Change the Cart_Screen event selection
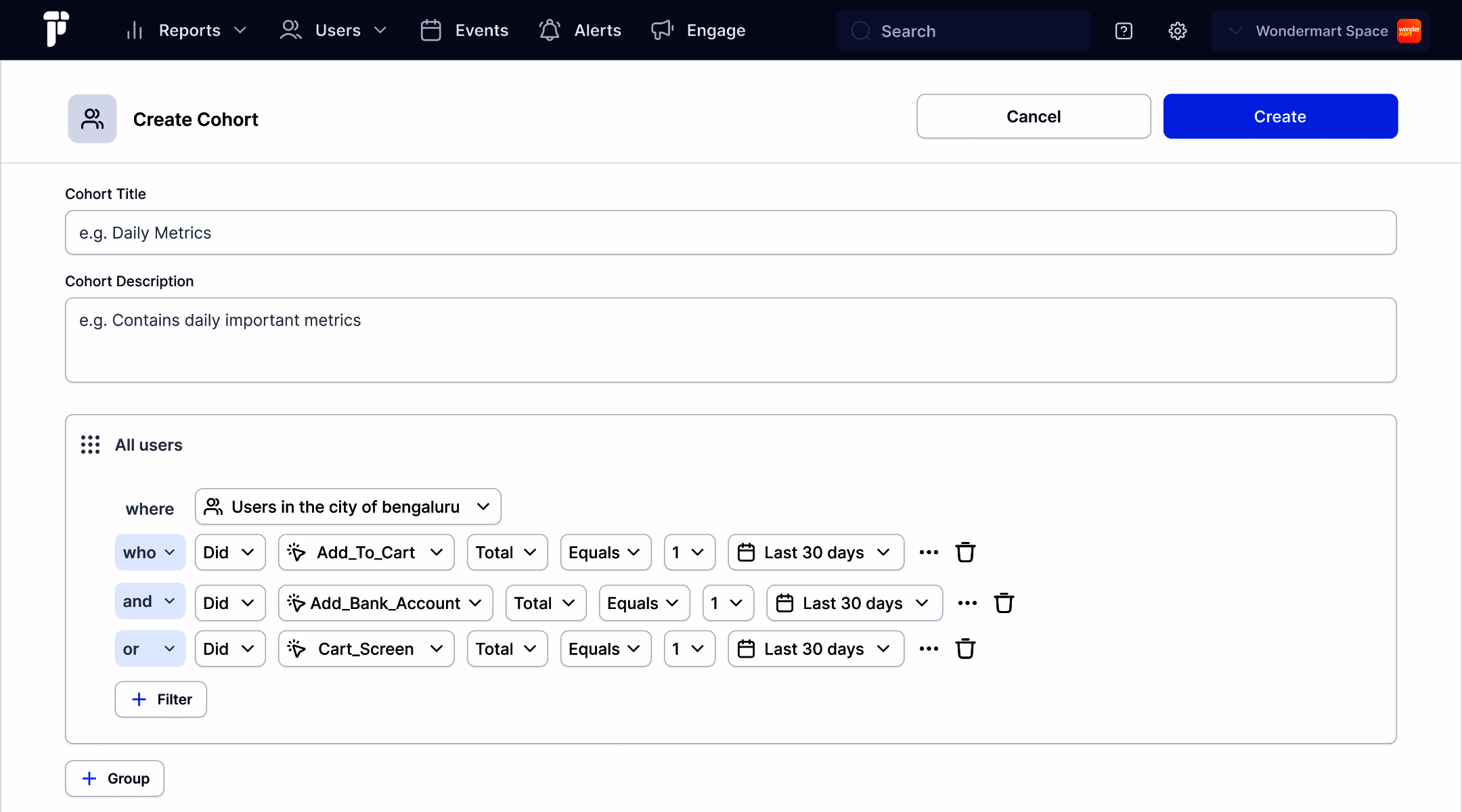 click(x=366, y=649)
